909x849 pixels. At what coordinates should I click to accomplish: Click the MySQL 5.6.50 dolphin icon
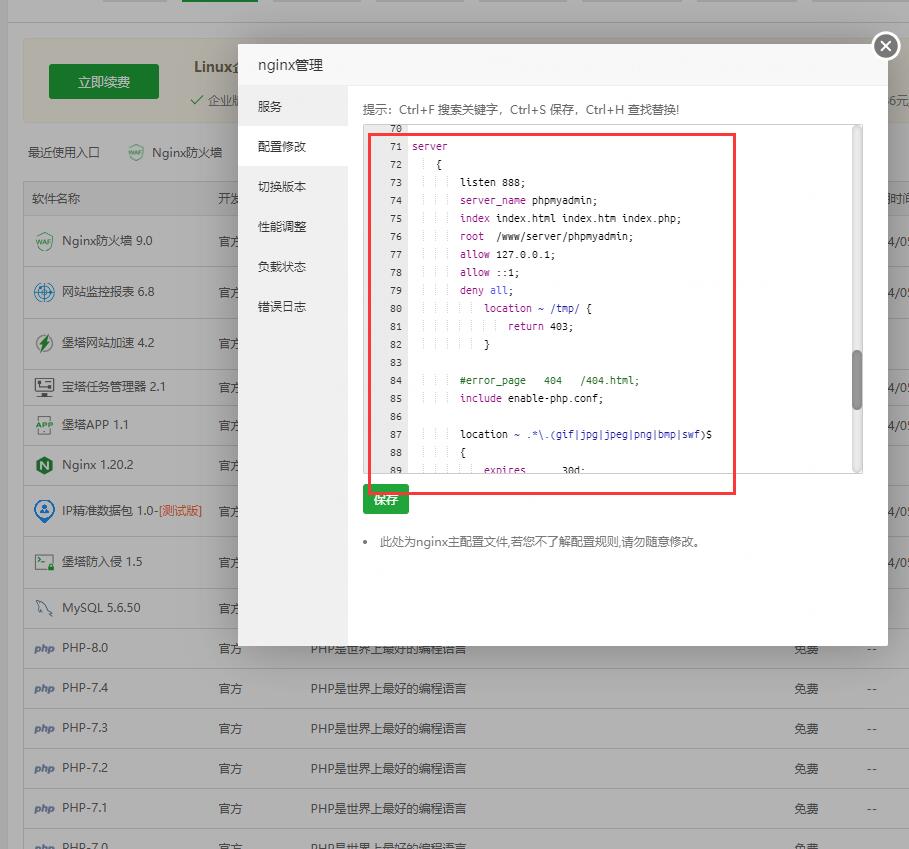click(44, 608)
